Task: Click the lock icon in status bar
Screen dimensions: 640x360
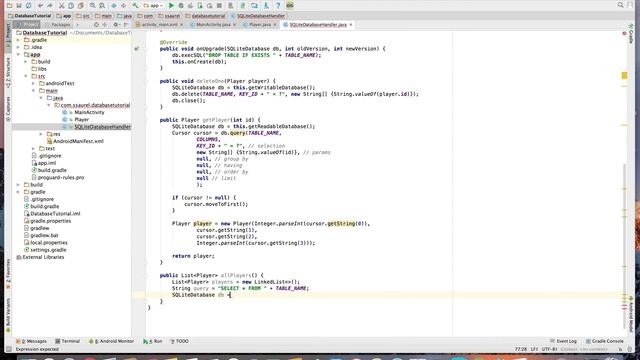Action: click(620, 349)
